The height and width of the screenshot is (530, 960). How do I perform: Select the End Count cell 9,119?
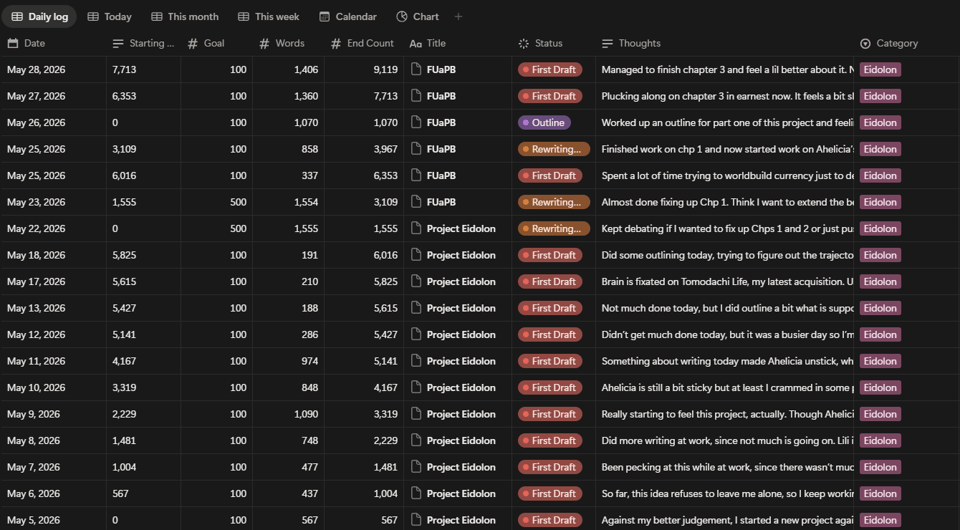(364, 69)
